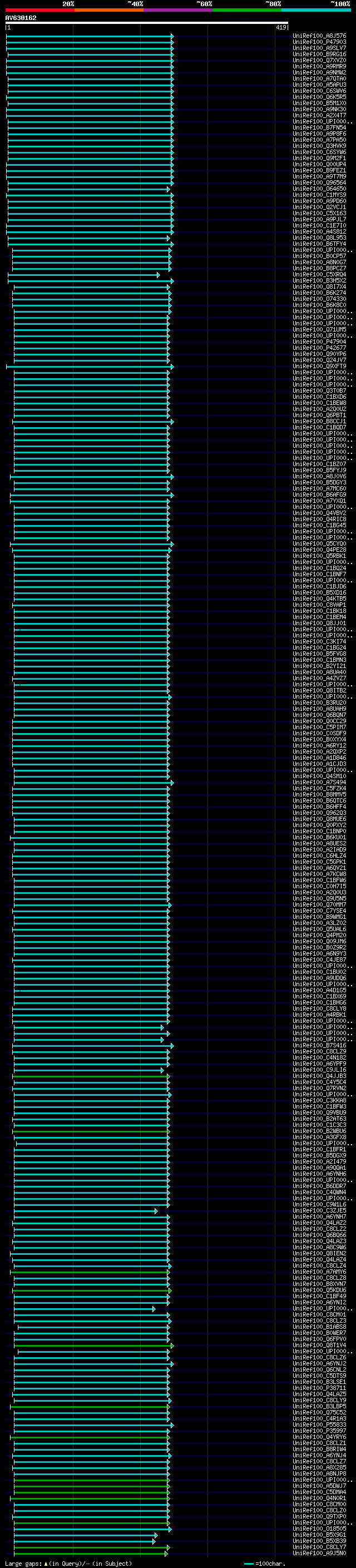Click the white query sequence bar
356x1568 pixels.
(x=147, y=22)
